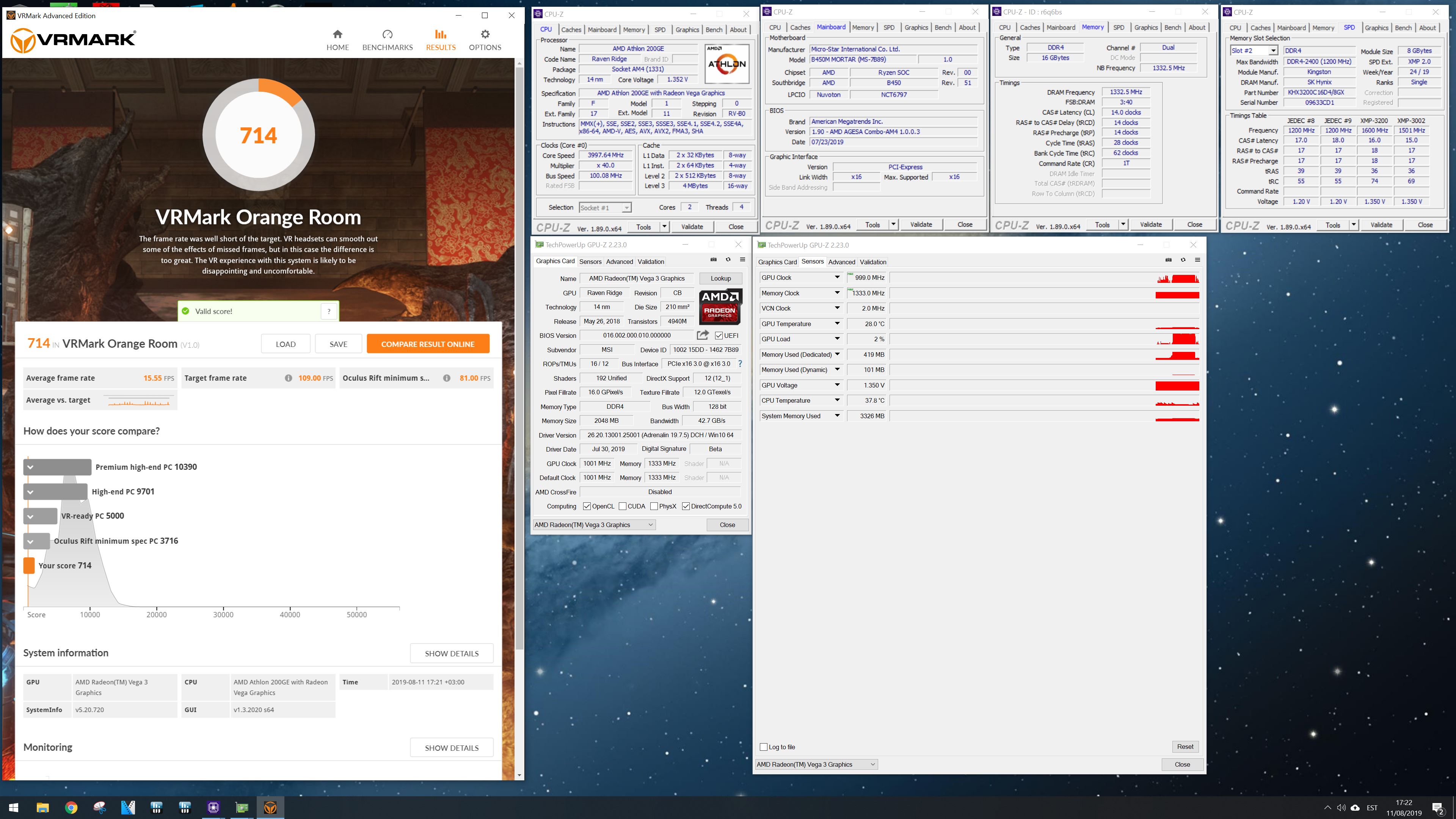This screenshot has width=1456, height=819.
Task: Open Tools dropdown arrow in CPU-Z Memory window
Action: click(x=1123, y=224)
